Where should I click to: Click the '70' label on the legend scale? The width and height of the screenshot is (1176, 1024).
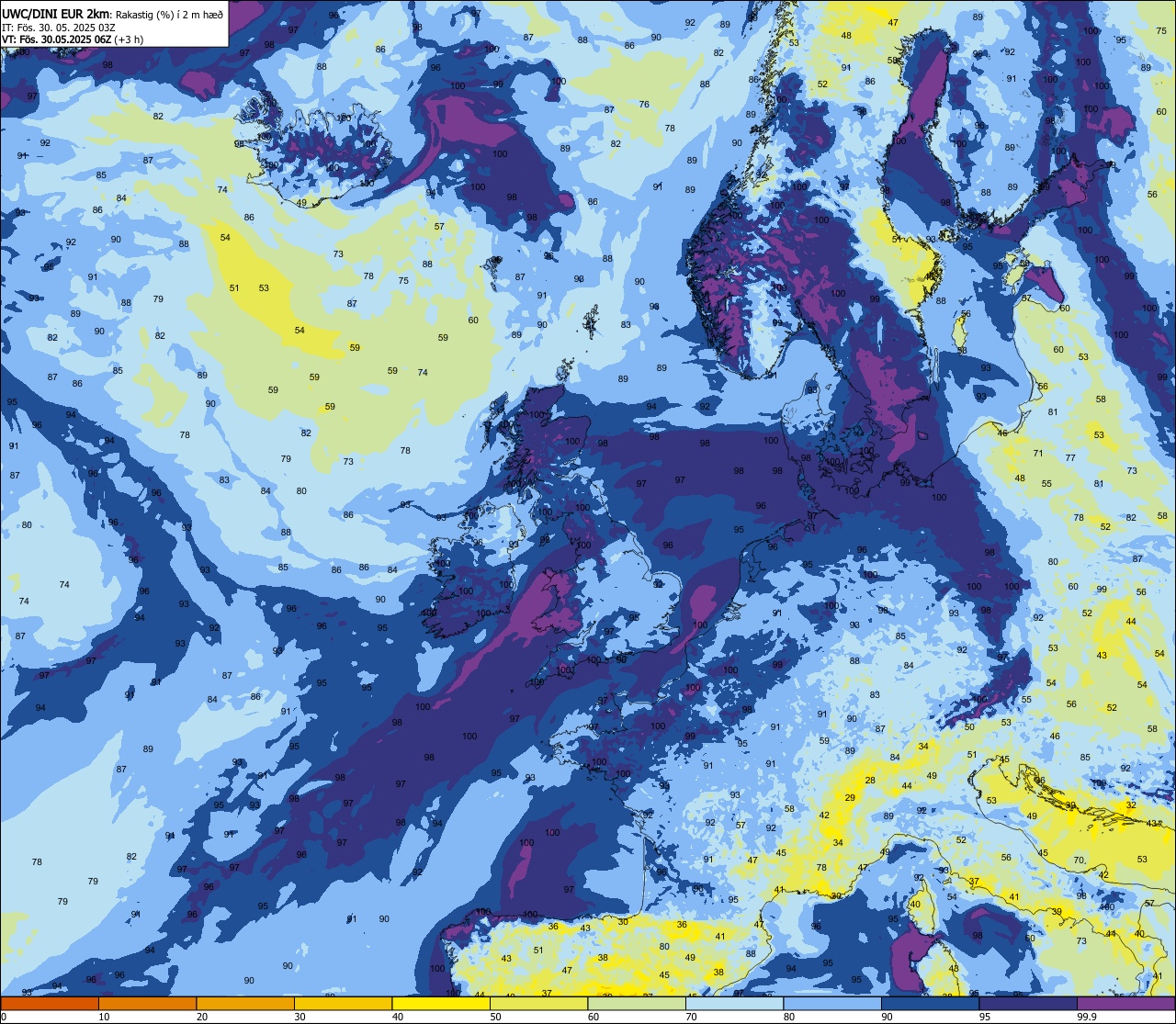691,1017
